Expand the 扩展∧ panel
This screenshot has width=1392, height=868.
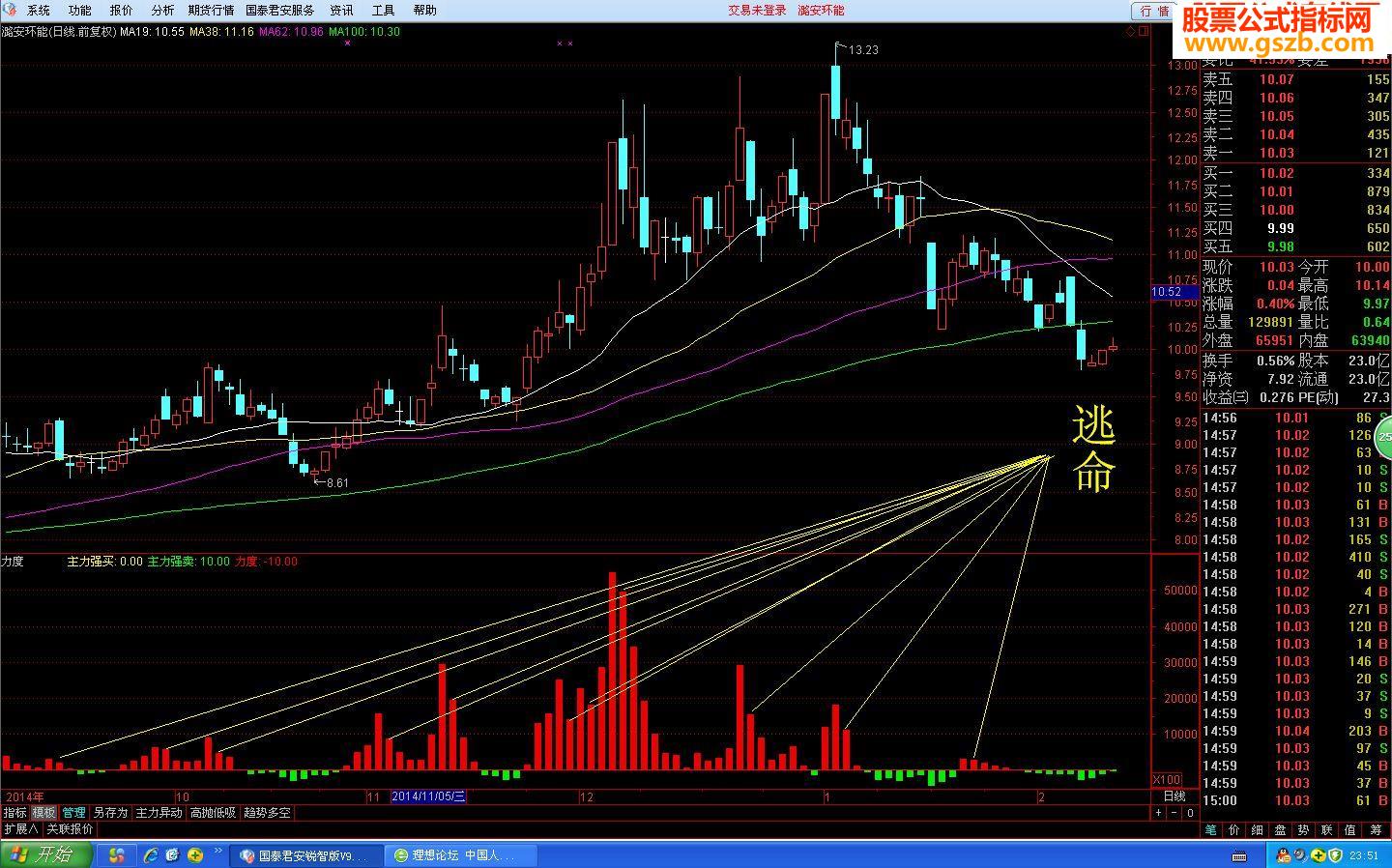[21, 829]
